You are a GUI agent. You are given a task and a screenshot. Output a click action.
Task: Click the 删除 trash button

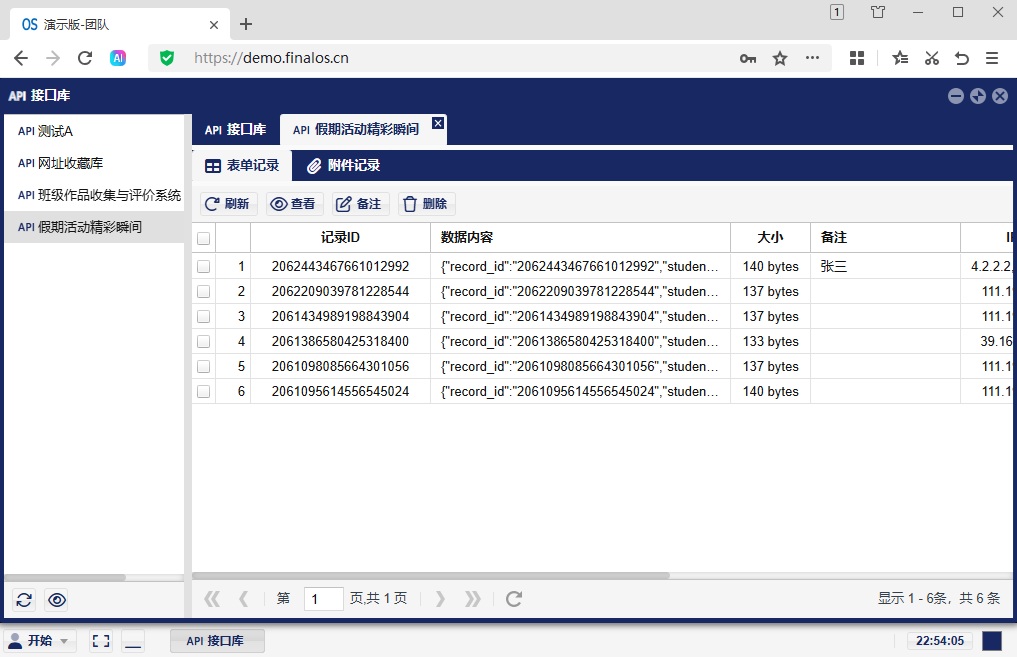[x=426, y=204]
